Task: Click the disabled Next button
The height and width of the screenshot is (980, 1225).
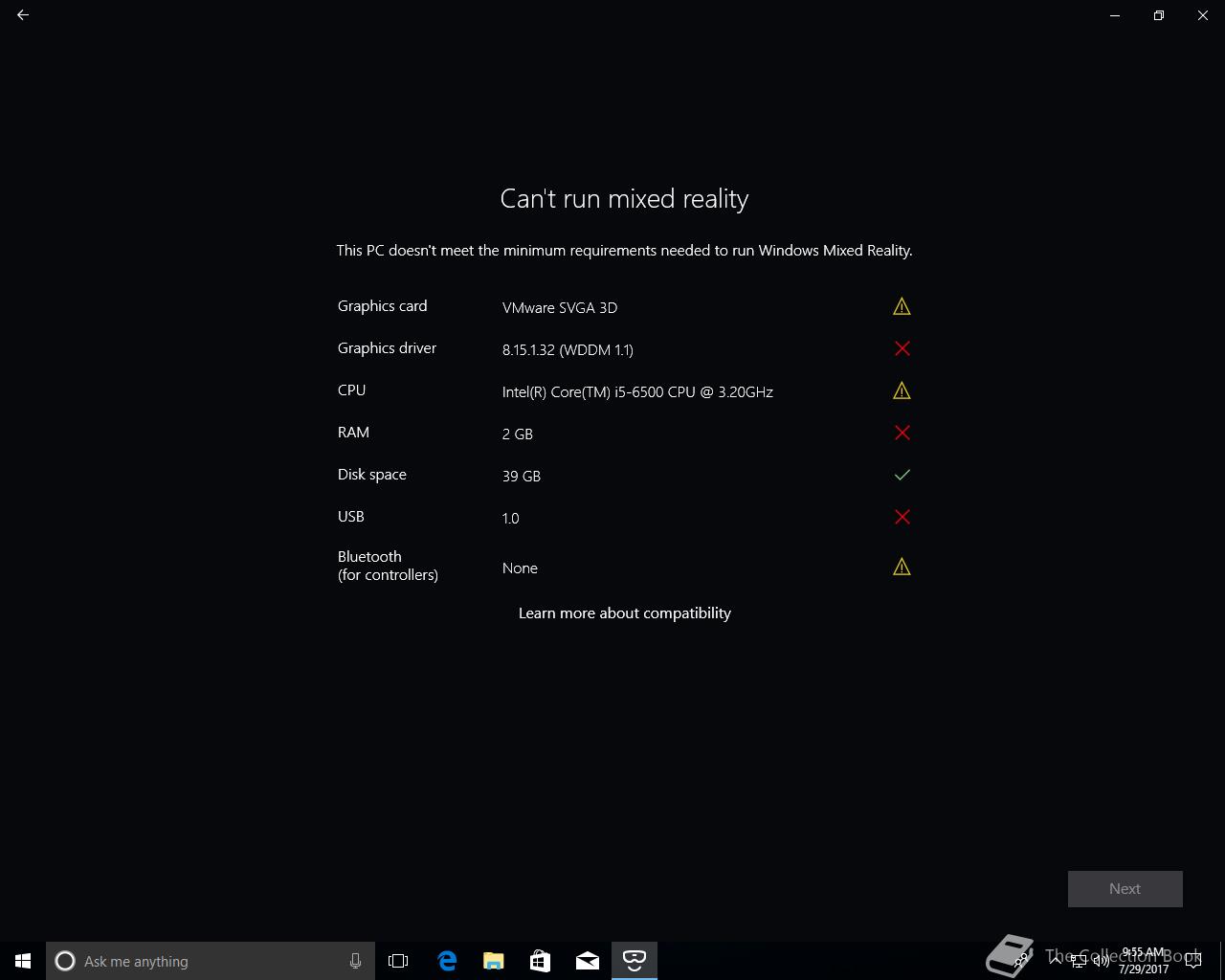Action: (x=1125, y=888)
